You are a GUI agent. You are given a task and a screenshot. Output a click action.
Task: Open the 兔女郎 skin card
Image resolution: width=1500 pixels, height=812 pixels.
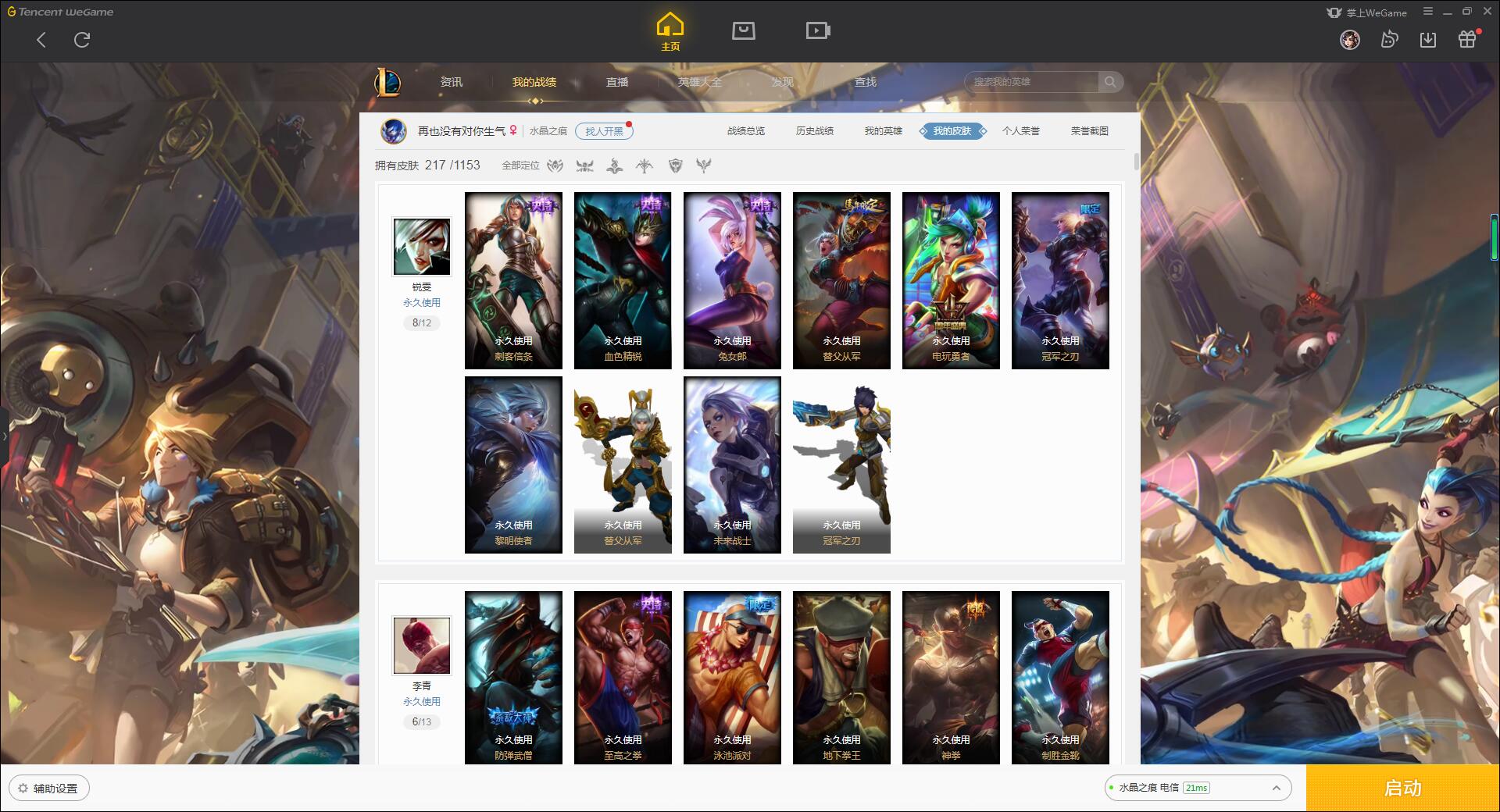[732, 280]
